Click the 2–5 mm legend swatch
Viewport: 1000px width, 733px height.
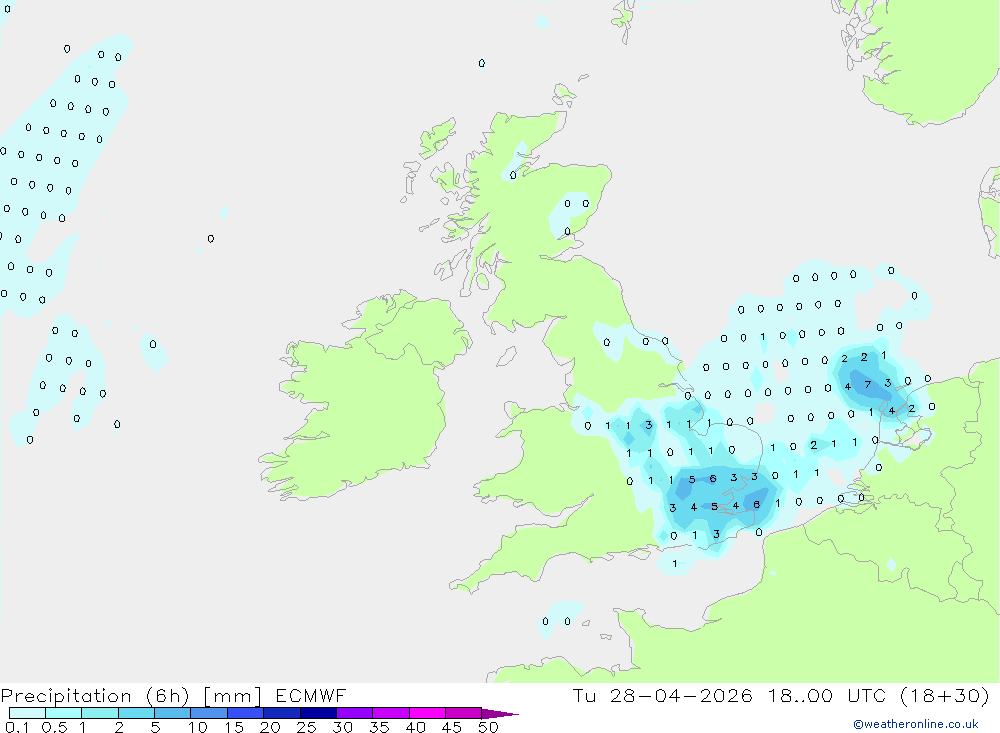[x=136, y=713]
